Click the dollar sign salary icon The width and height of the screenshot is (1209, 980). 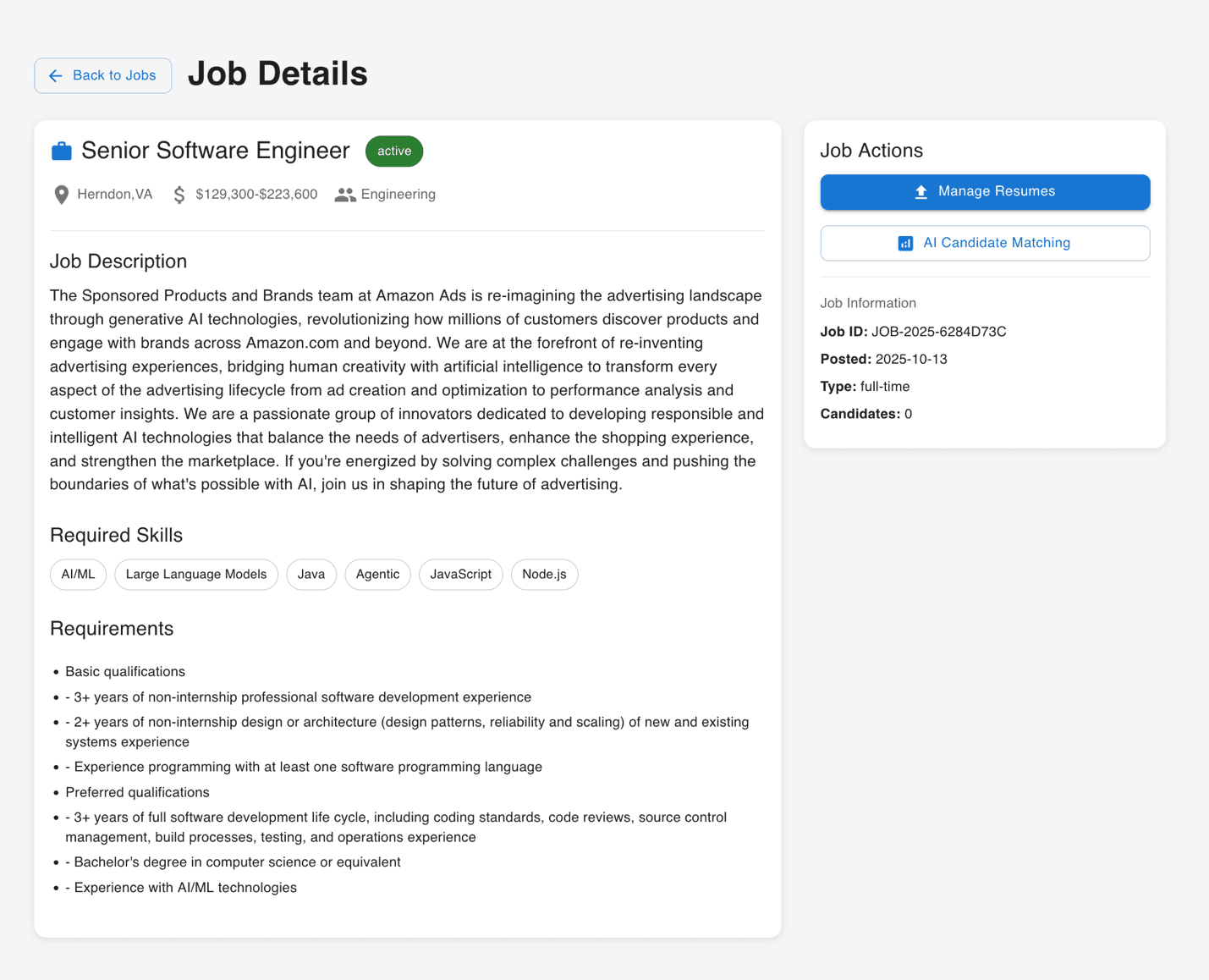(x=179, y=195)
